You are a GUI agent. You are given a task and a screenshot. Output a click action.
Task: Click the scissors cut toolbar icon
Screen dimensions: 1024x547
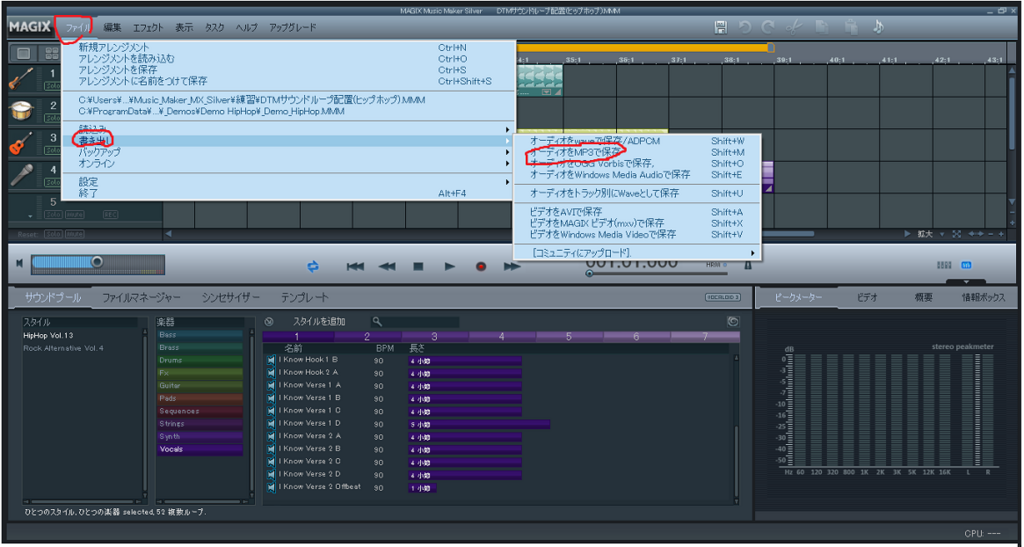pos(793,27)
